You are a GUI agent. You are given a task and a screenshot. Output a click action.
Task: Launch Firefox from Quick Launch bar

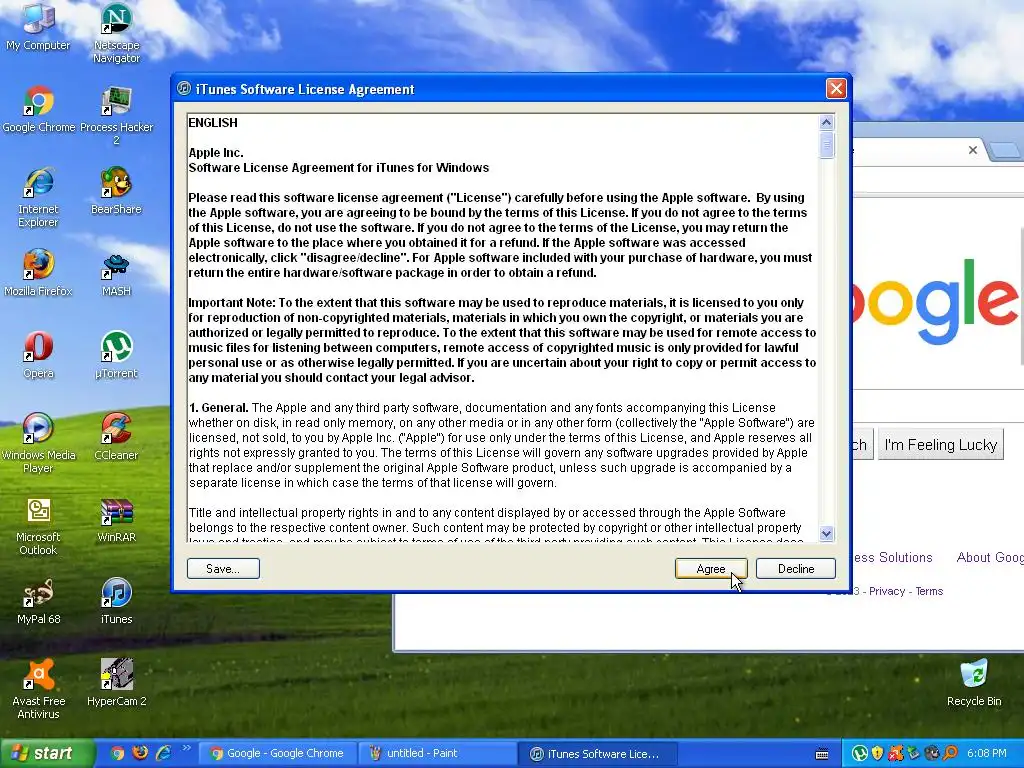[140, 753]
